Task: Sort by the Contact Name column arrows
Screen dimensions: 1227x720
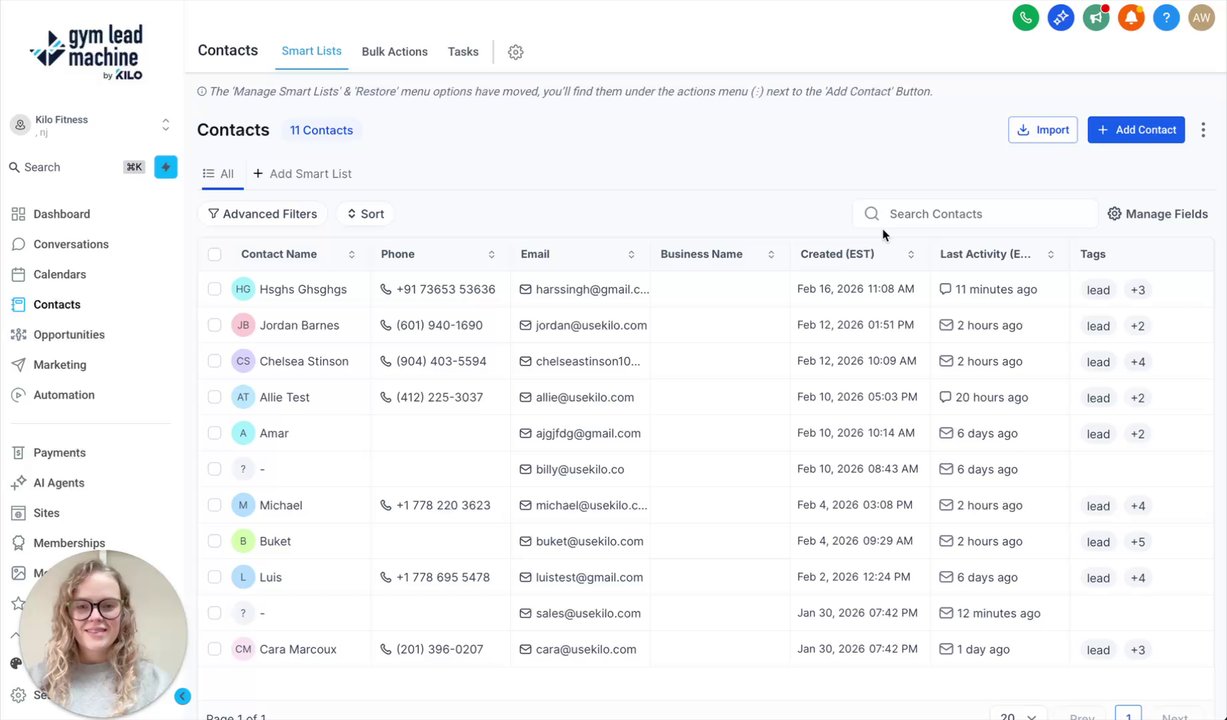Action: (352, 254)
